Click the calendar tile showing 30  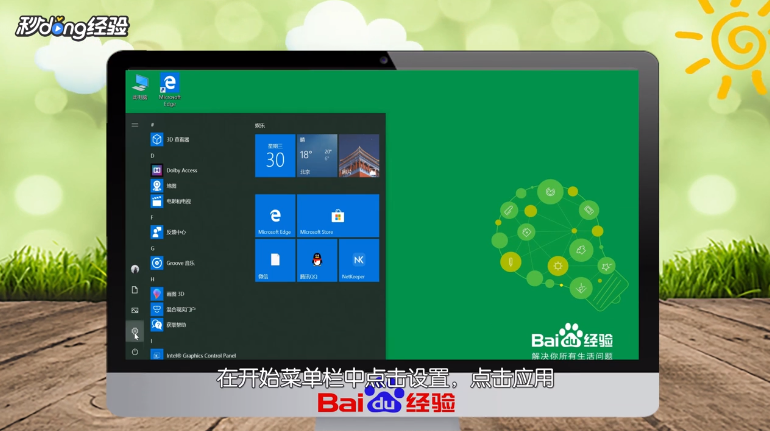click(275, 156)
